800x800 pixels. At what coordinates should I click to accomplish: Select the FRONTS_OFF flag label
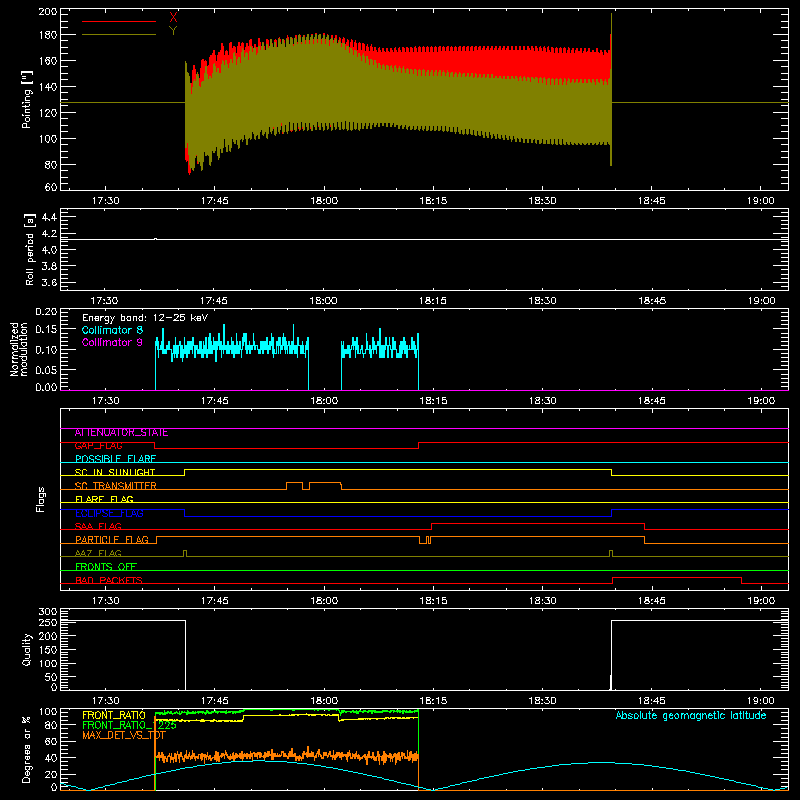pyautogui.click(x=106, y=567)
